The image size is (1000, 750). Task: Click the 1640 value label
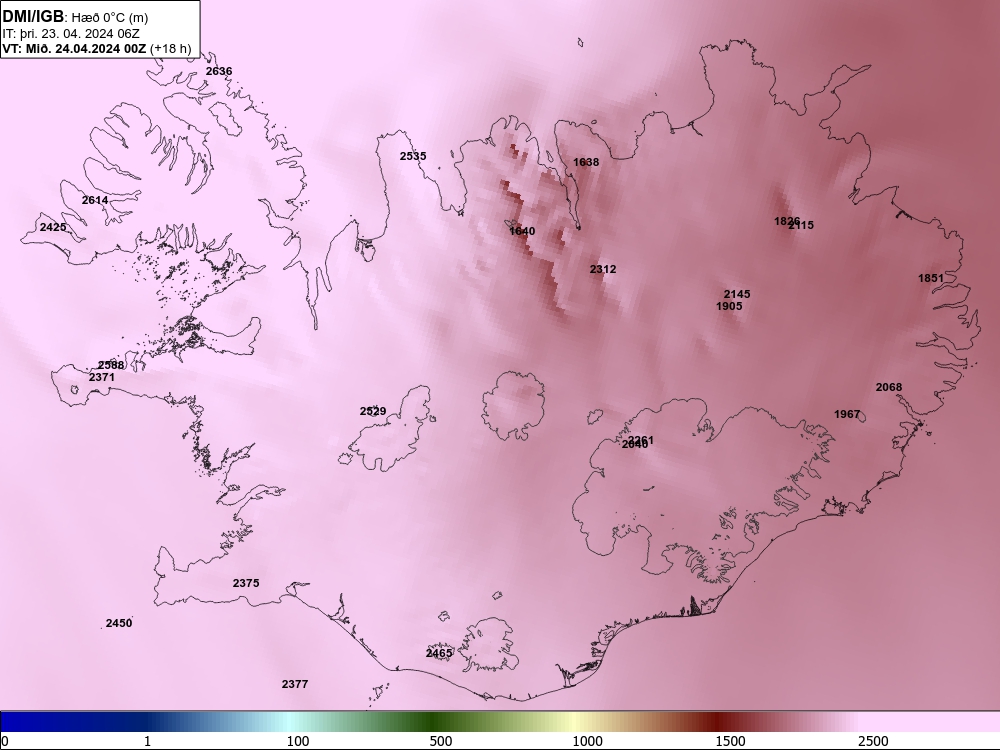tap(522, 232)
